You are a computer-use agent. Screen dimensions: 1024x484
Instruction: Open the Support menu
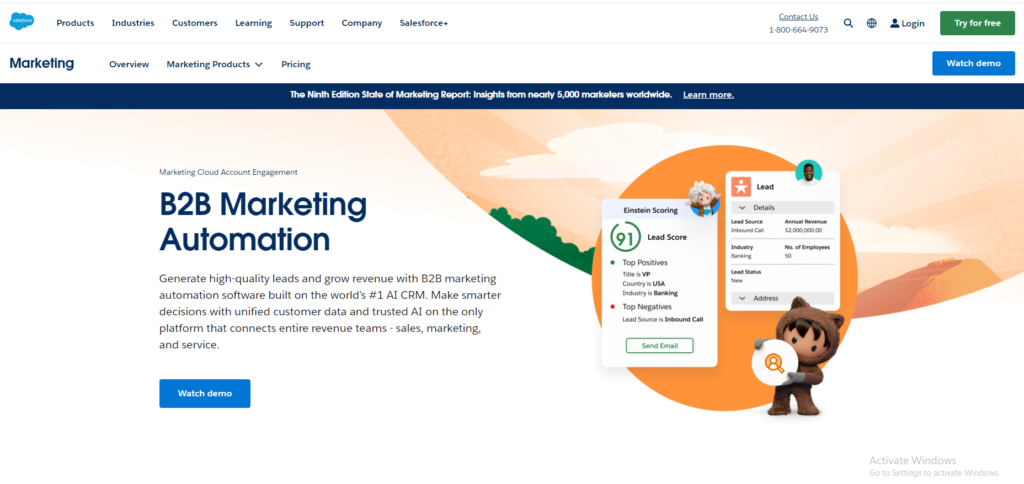click(x=307, y=23)
